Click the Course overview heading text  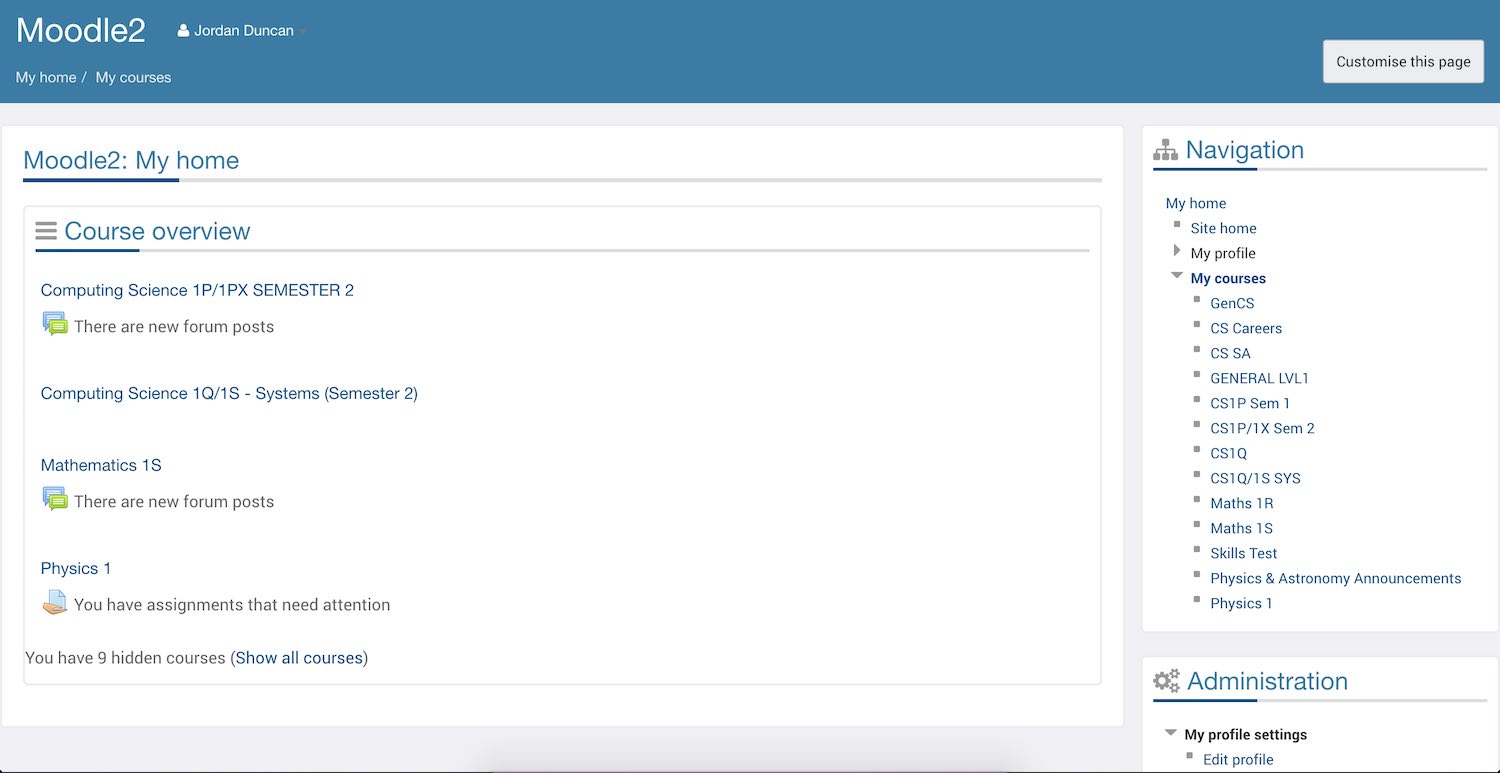click(157, 231)
